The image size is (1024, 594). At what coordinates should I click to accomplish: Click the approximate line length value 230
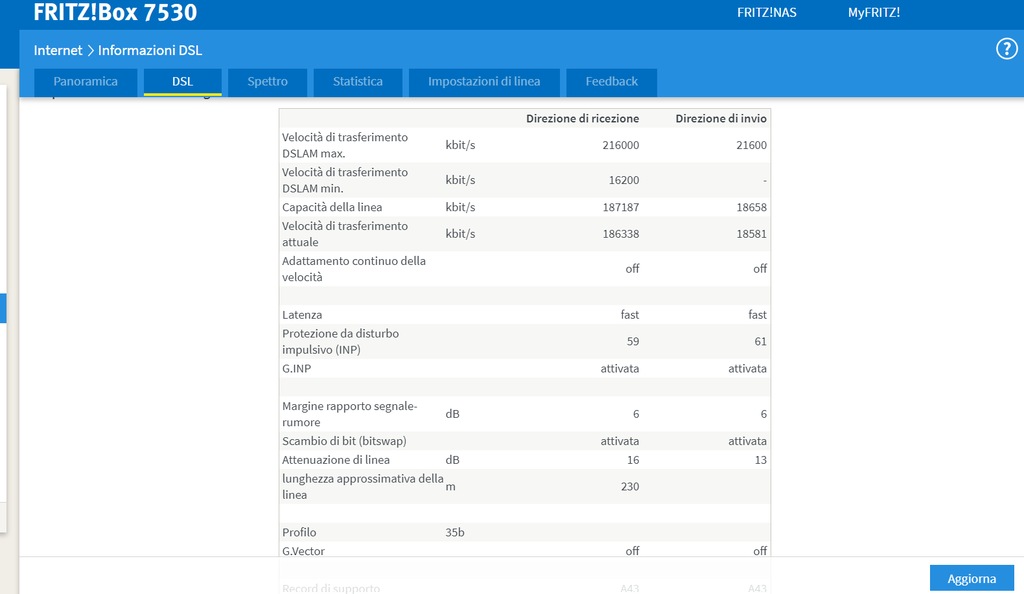pos(630,487)
